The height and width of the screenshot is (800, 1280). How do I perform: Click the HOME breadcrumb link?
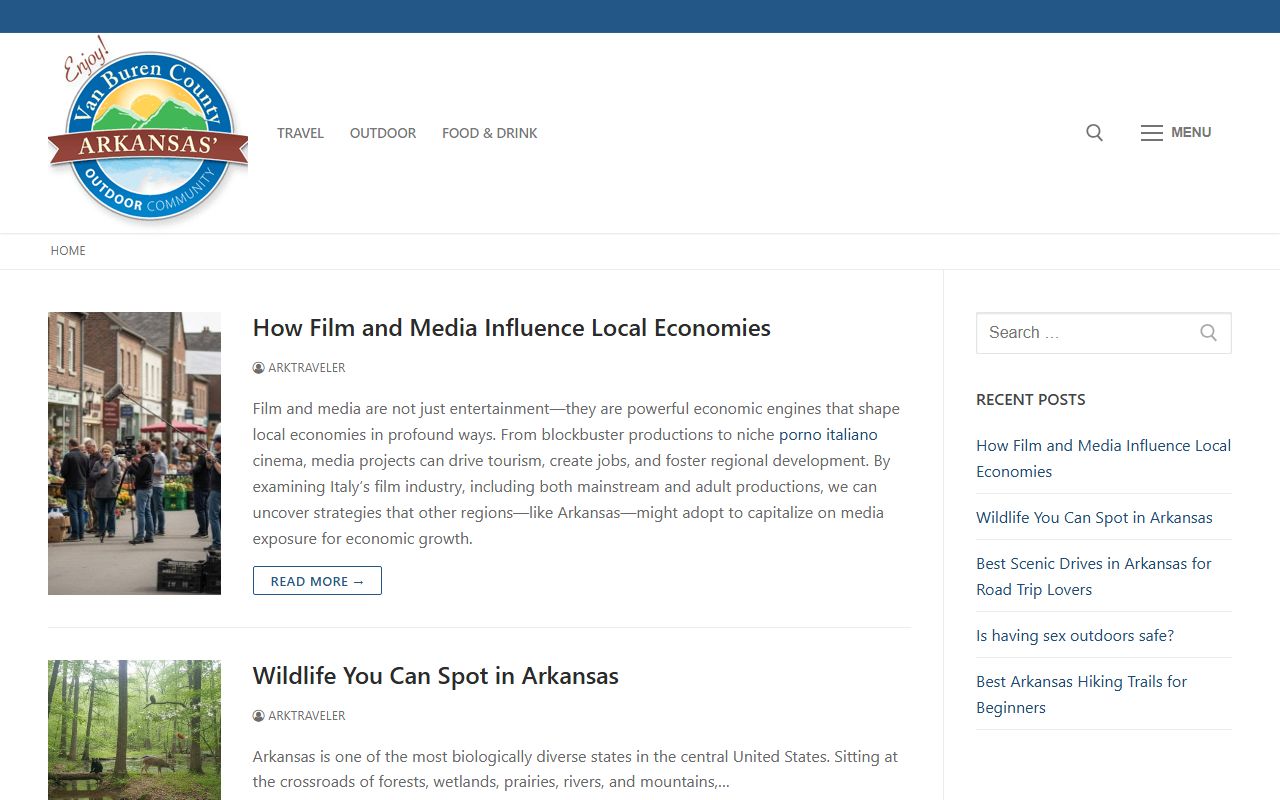tap(68, 251)
